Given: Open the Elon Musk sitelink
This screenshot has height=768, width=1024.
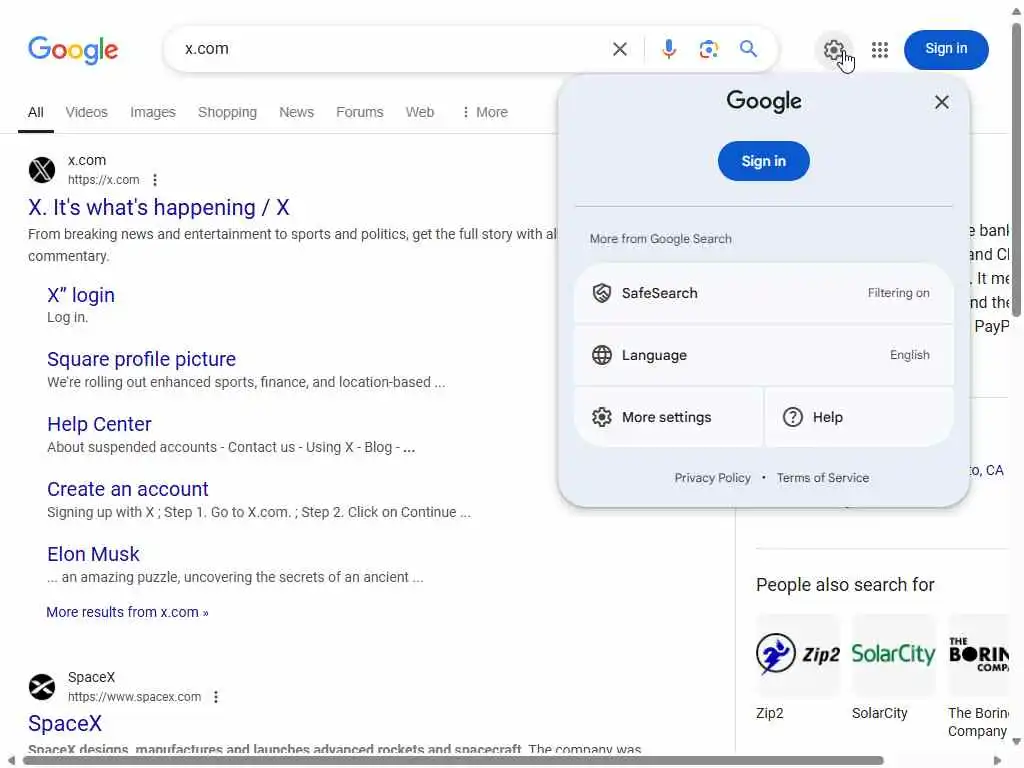Looking at the screenshot, I should (x=93, y=554).
